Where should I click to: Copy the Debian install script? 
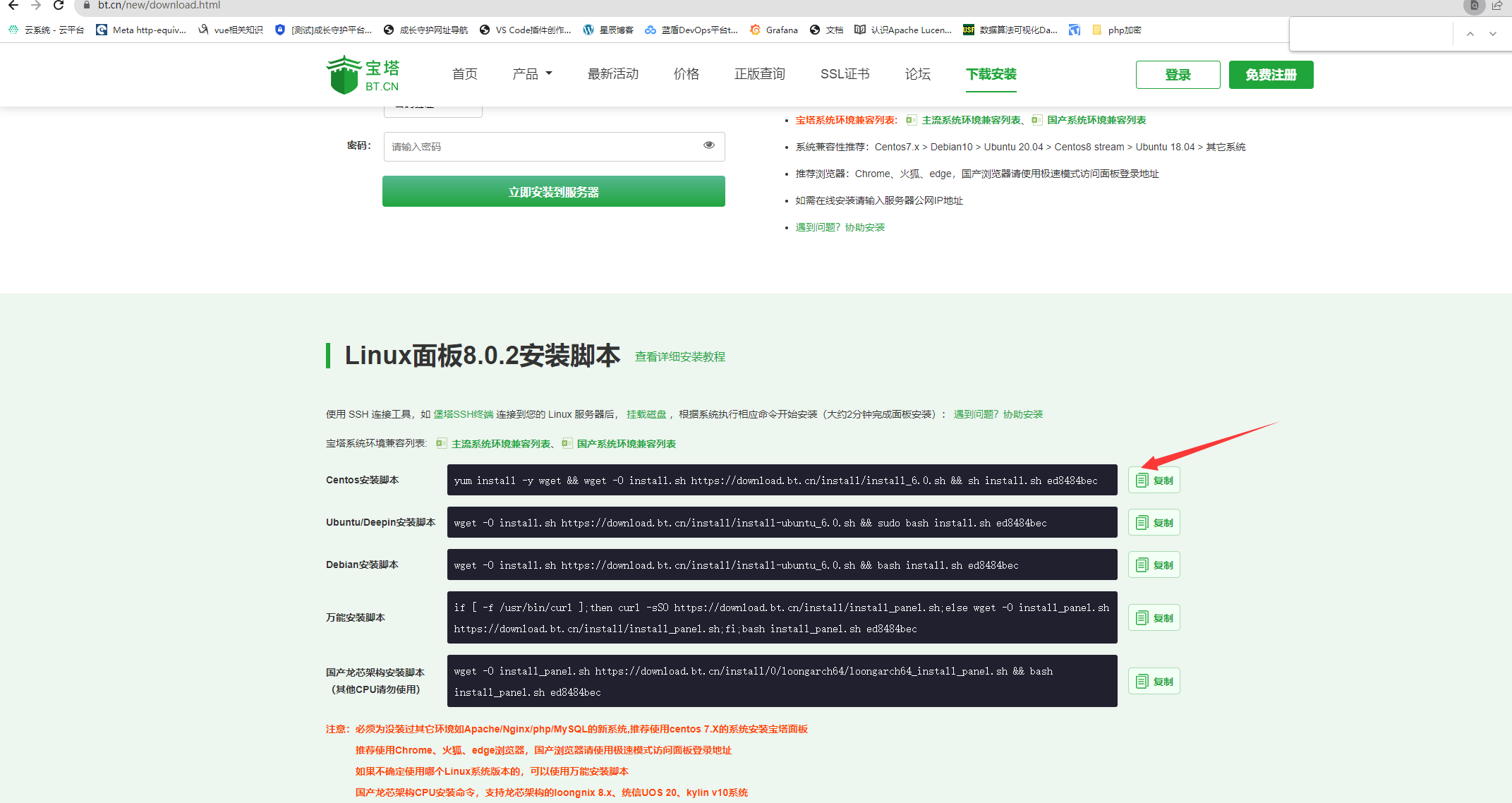(x=1154, y=565)
